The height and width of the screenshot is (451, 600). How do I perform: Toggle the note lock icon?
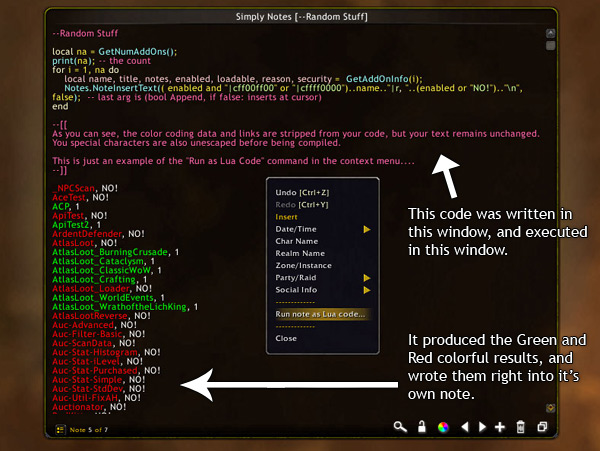coord(422,427)
